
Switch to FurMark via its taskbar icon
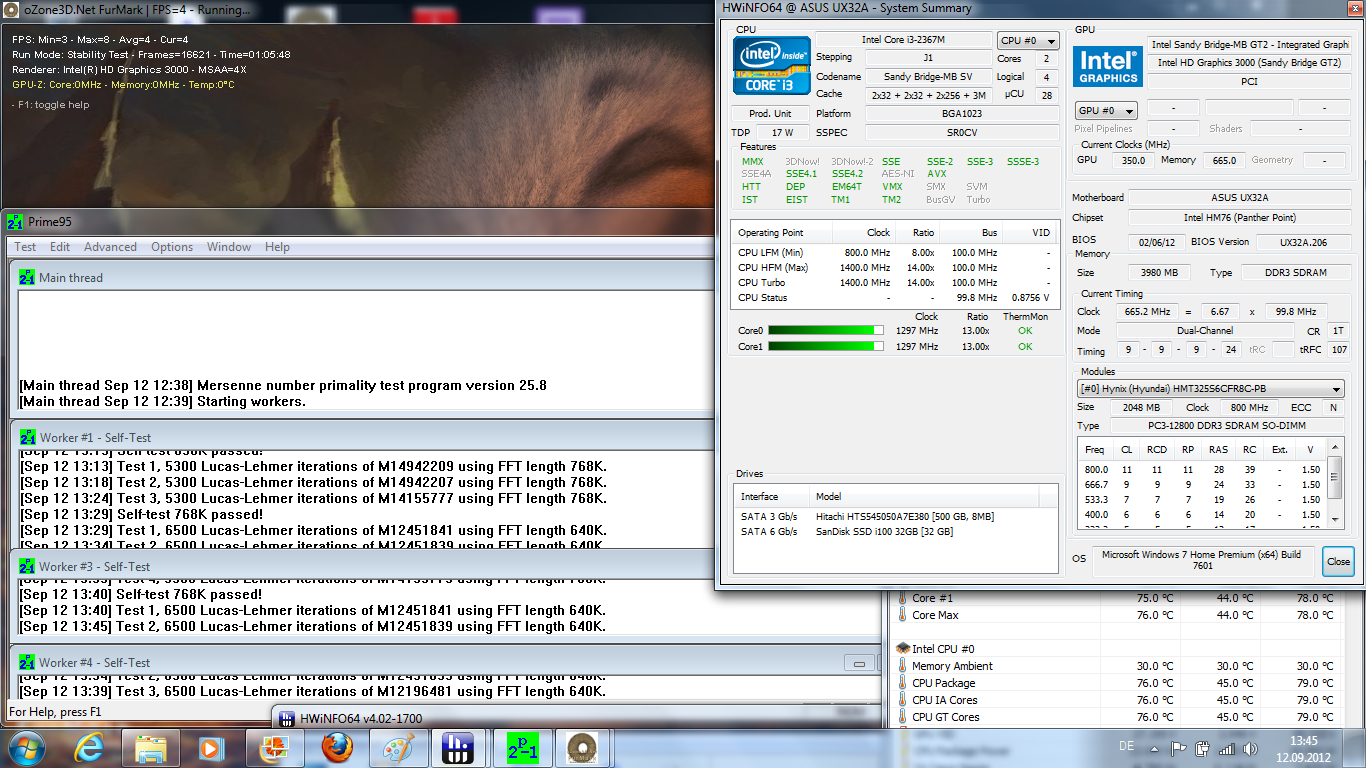(x=582, y=748)
